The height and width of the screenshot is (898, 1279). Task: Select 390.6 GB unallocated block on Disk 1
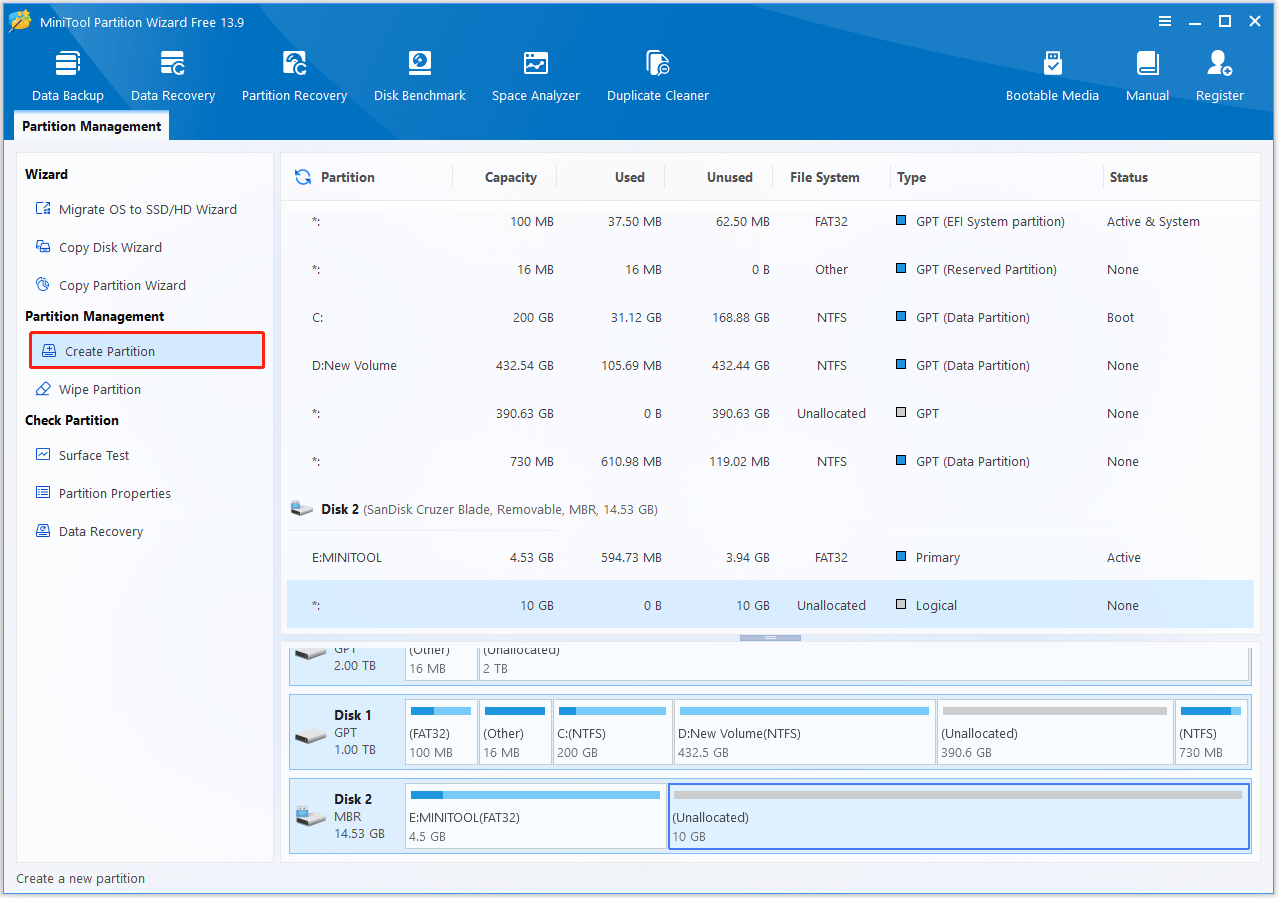click(1054, 732)
